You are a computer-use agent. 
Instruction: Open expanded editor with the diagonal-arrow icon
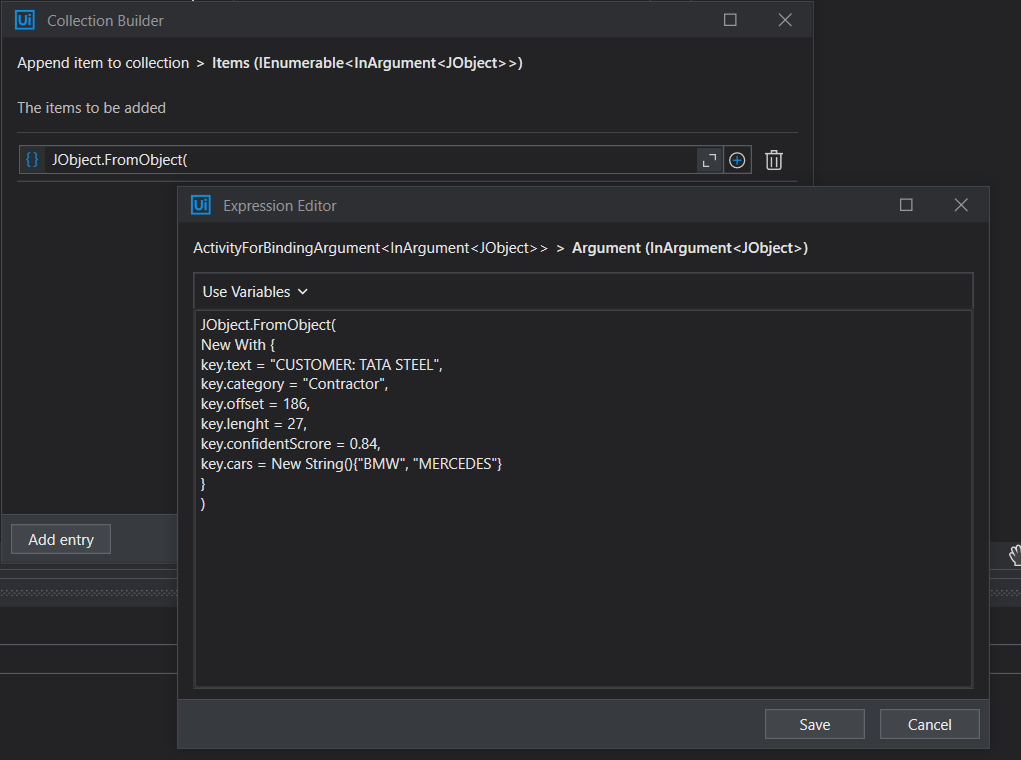coord(709,160)
